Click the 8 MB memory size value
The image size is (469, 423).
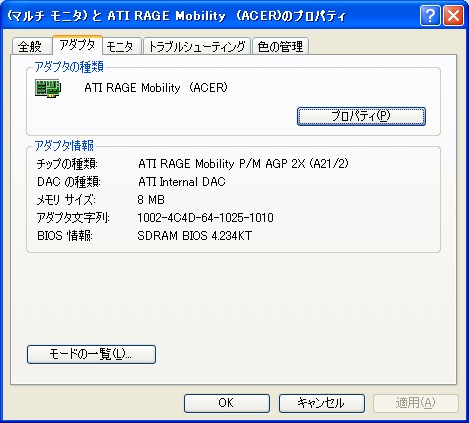[x=151, y=200]
